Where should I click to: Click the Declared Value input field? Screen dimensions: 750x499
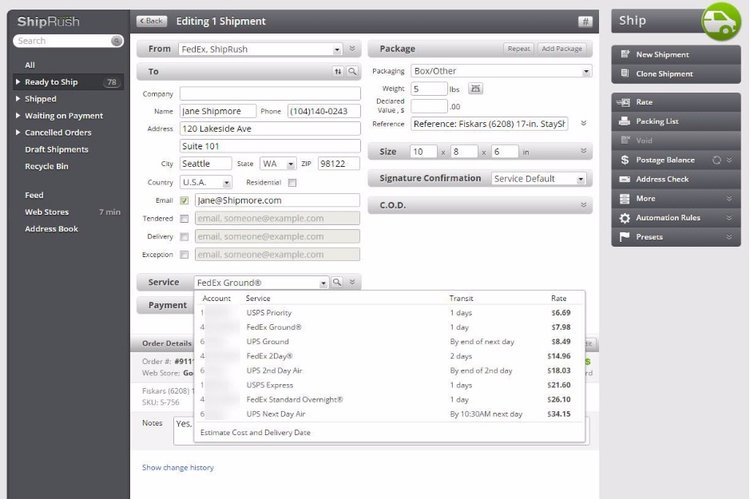[x=429, y=106]
